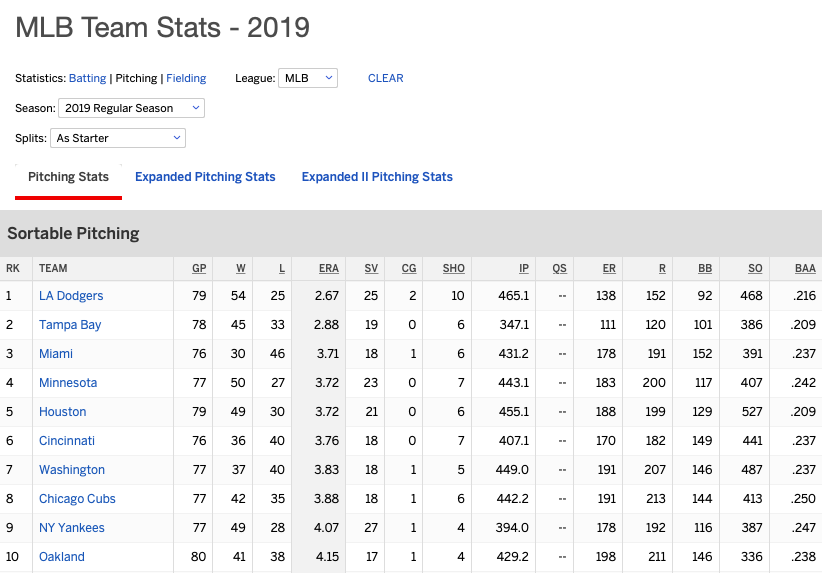The height and width of the screenshot is (573, 822).
Task: Open Expanded II Pitching Stats tab
Action: 377,177
